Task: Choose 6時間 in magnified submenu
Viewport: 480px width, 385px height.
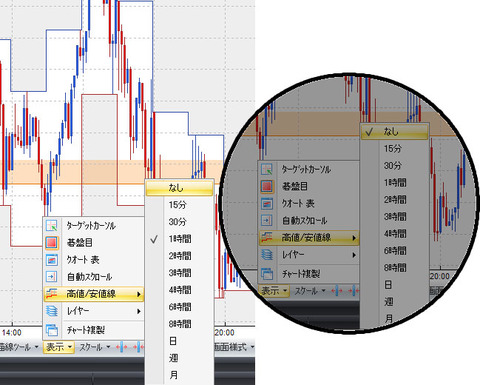Action: [394, 250]
